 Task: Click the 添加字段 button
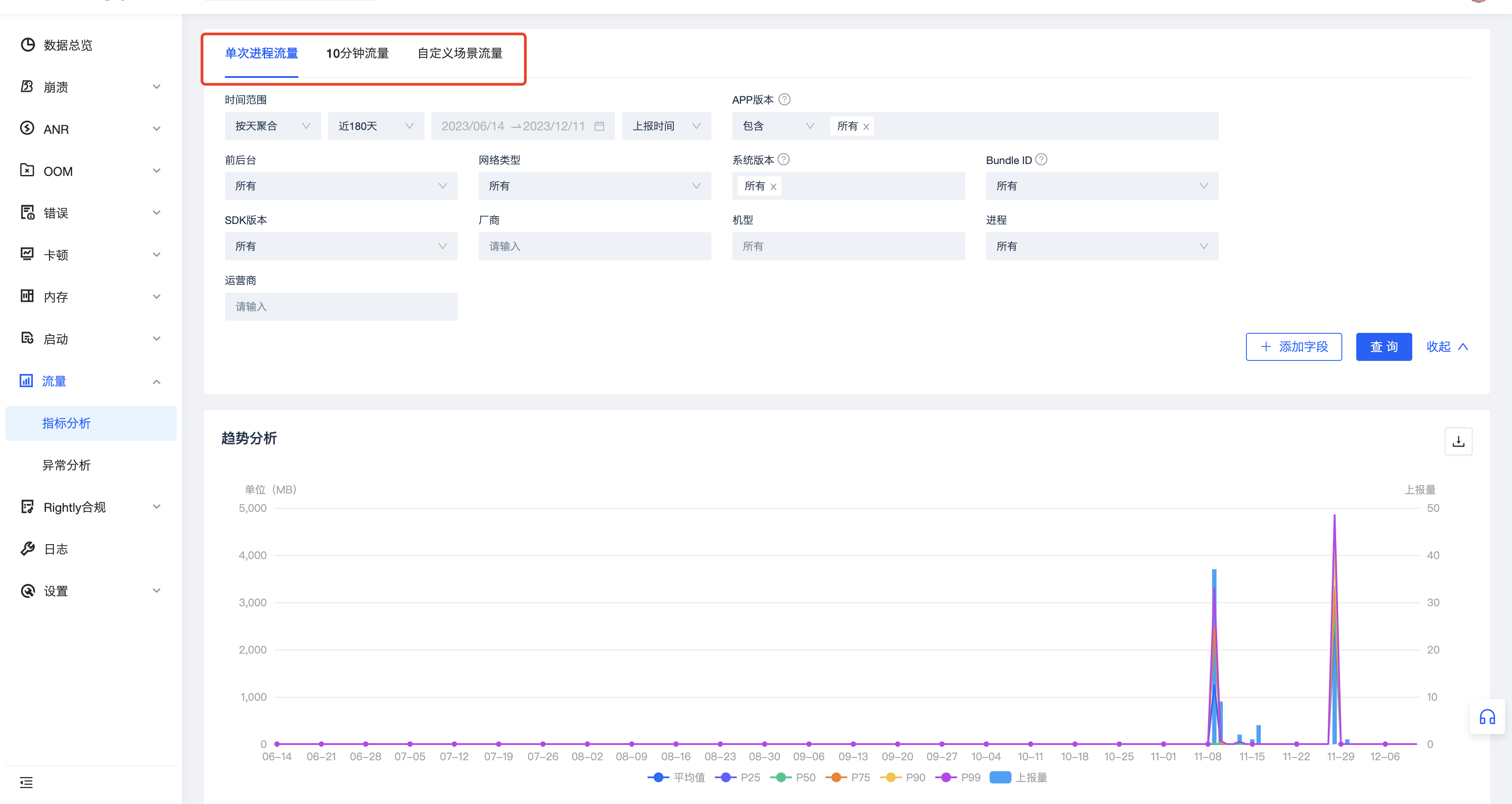(x=1293, y=347)
